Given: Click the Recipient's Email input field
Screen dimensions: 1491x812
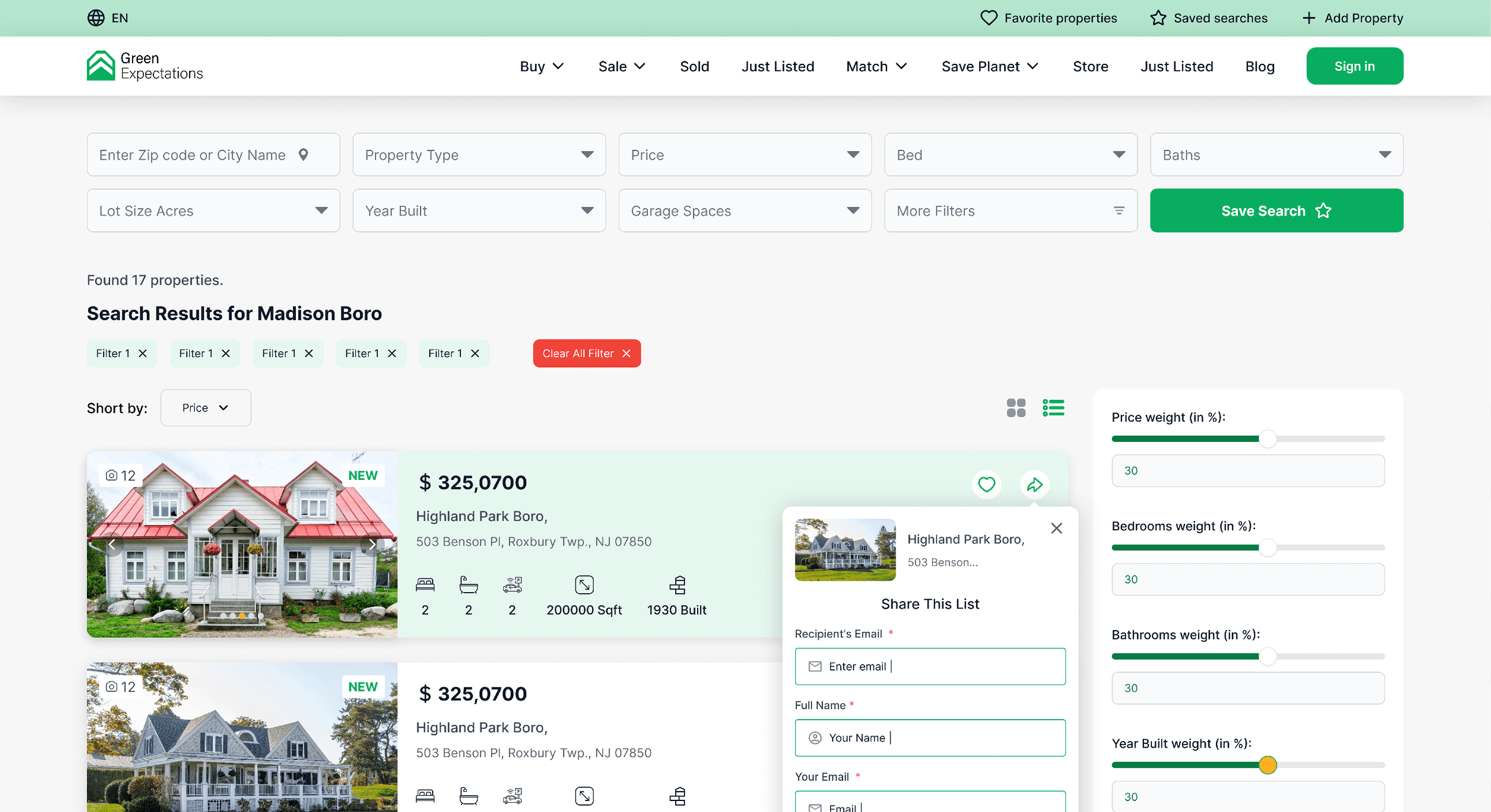Looking at the screenshot, I should pos(930,667).
